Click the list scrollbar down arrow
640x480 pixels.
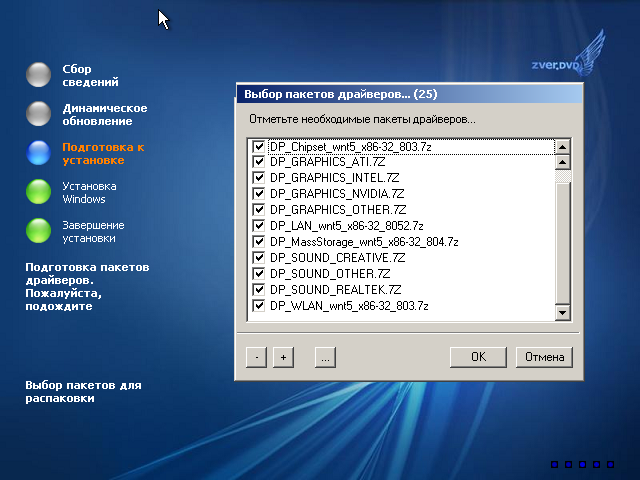click(x=563, y=313)
